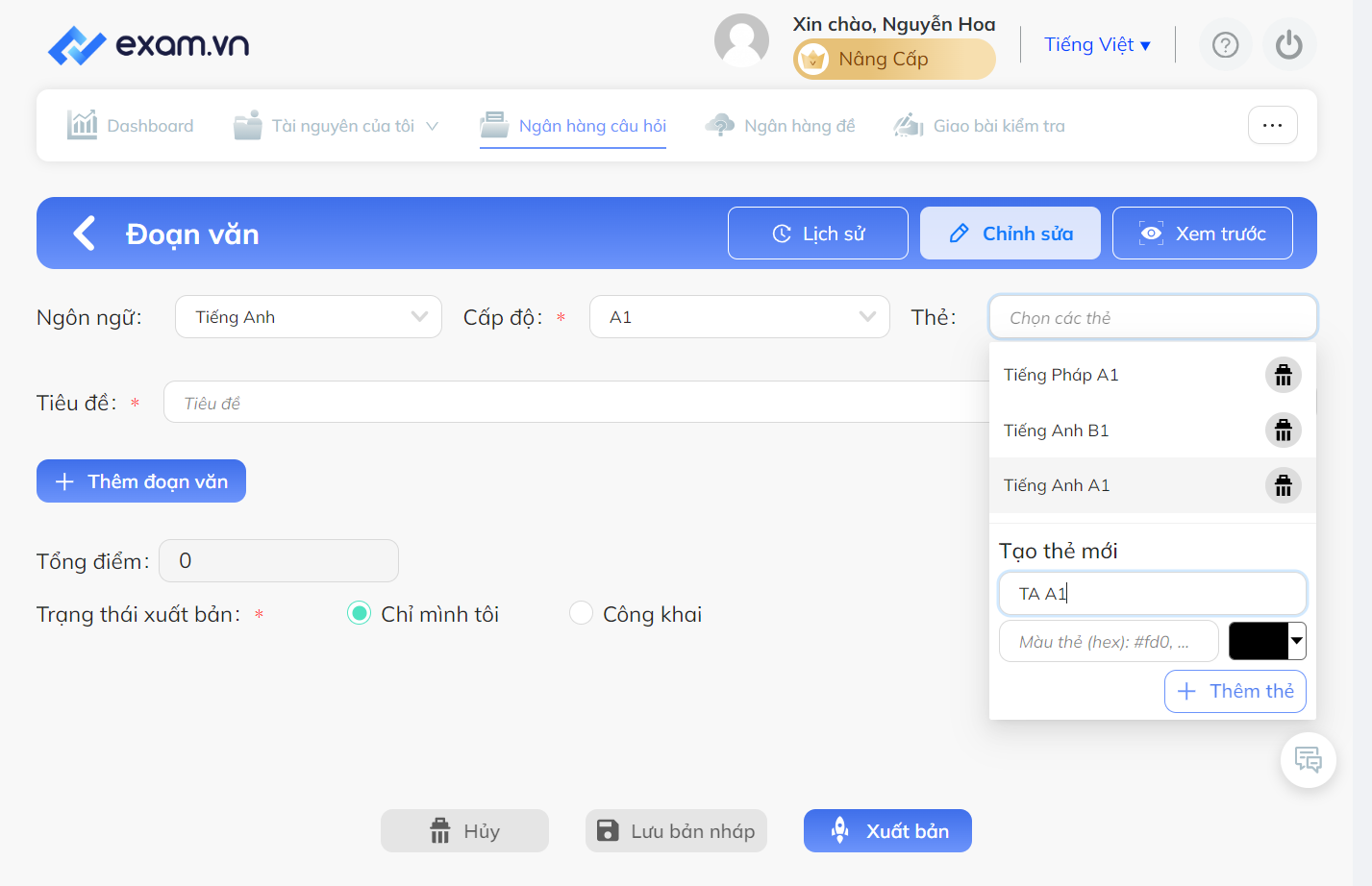The width and height of the screenshot is (1372, 886).
Task: Open the Cấp độ A1 dropdown
Action: (739, 317)
